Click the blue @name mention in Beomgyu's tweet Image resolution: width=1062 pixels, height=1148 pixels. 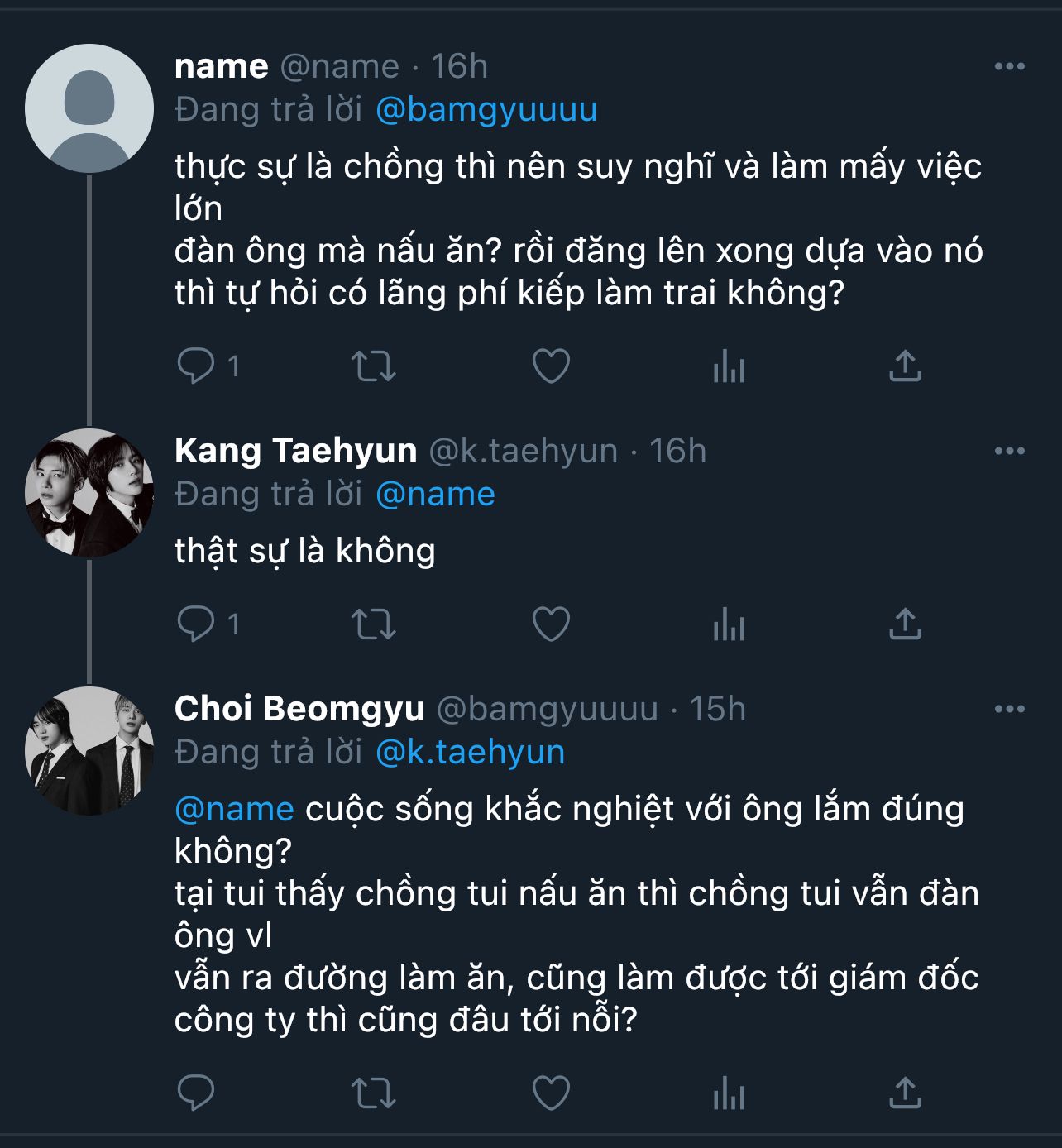coord(234,809)
